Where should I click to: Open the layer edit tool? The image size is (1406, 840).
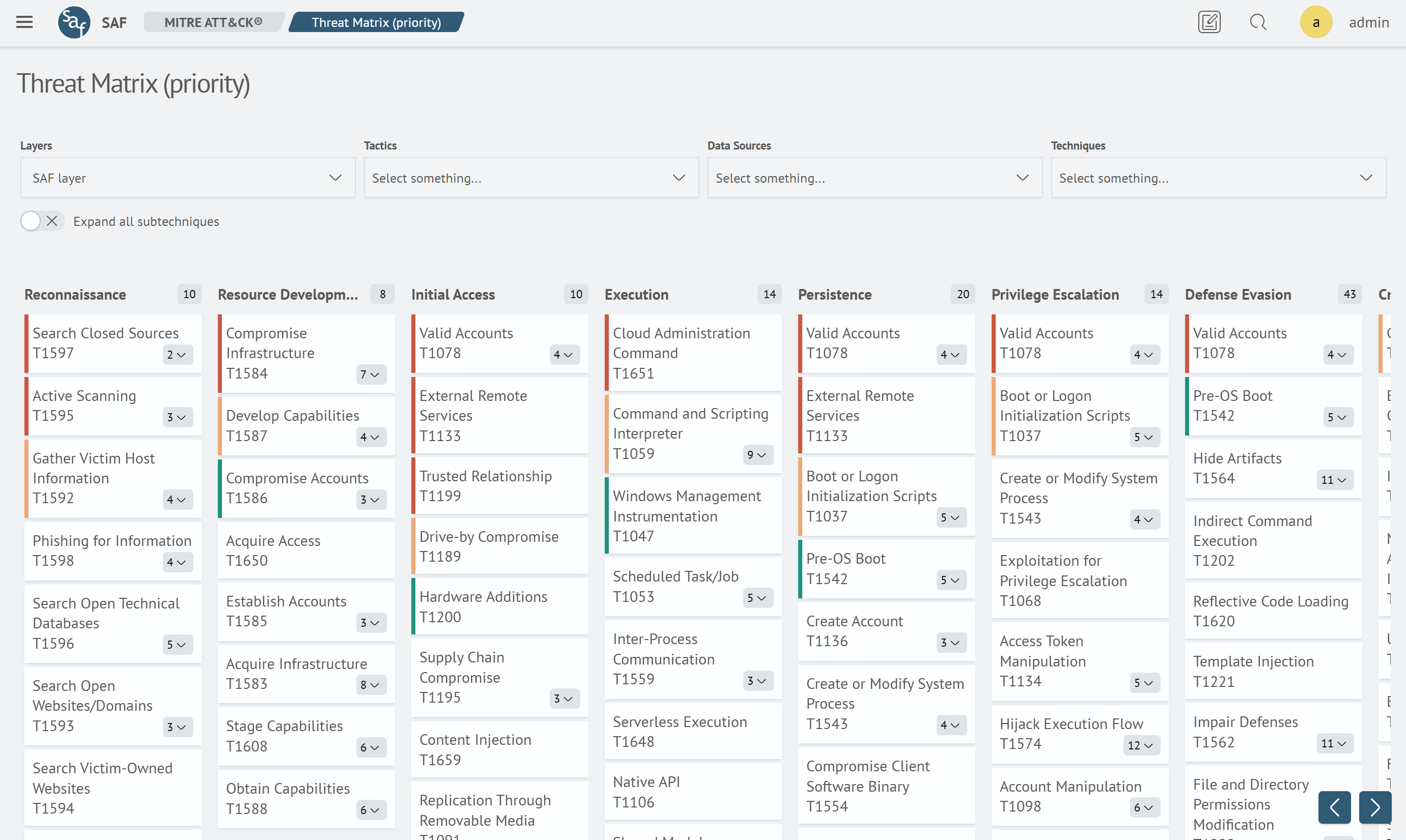click(1210, 22)
